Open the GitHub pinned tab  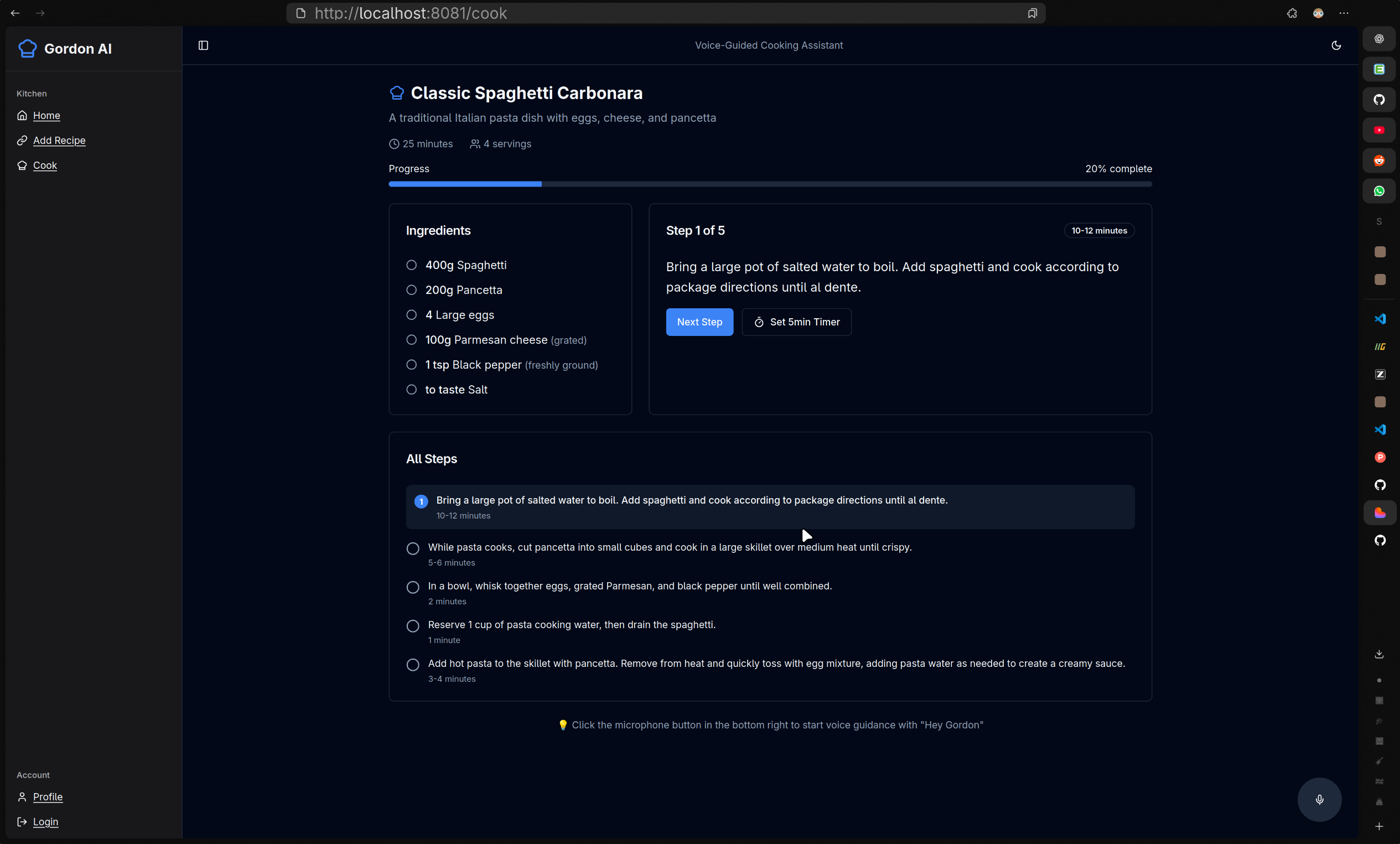pyautogui.click(x=1380, y=100)
